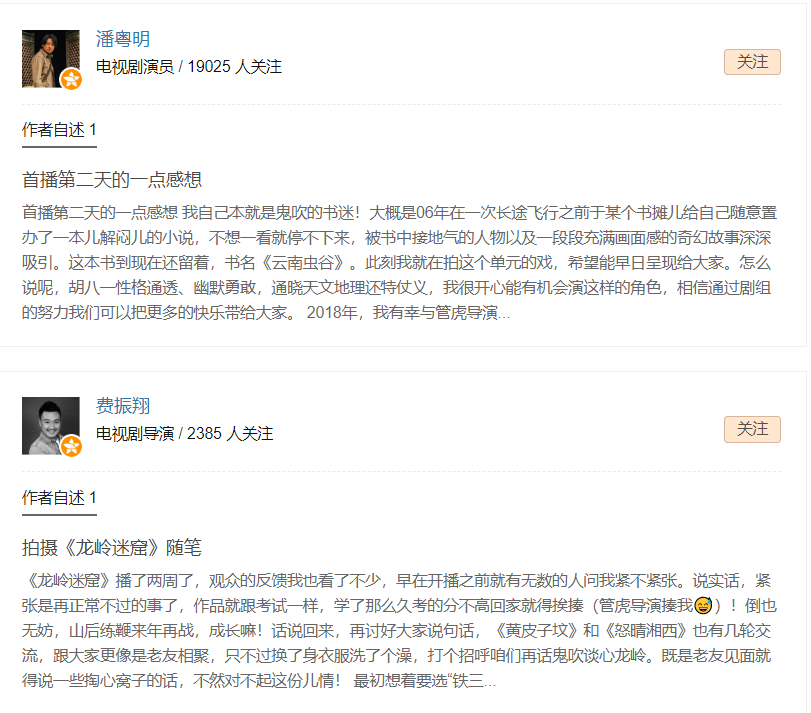This screenshot has height=713, width=811.
Task: Click the text 《怒晴湘西》 in the excerpt
Action: tap(646, 631)
